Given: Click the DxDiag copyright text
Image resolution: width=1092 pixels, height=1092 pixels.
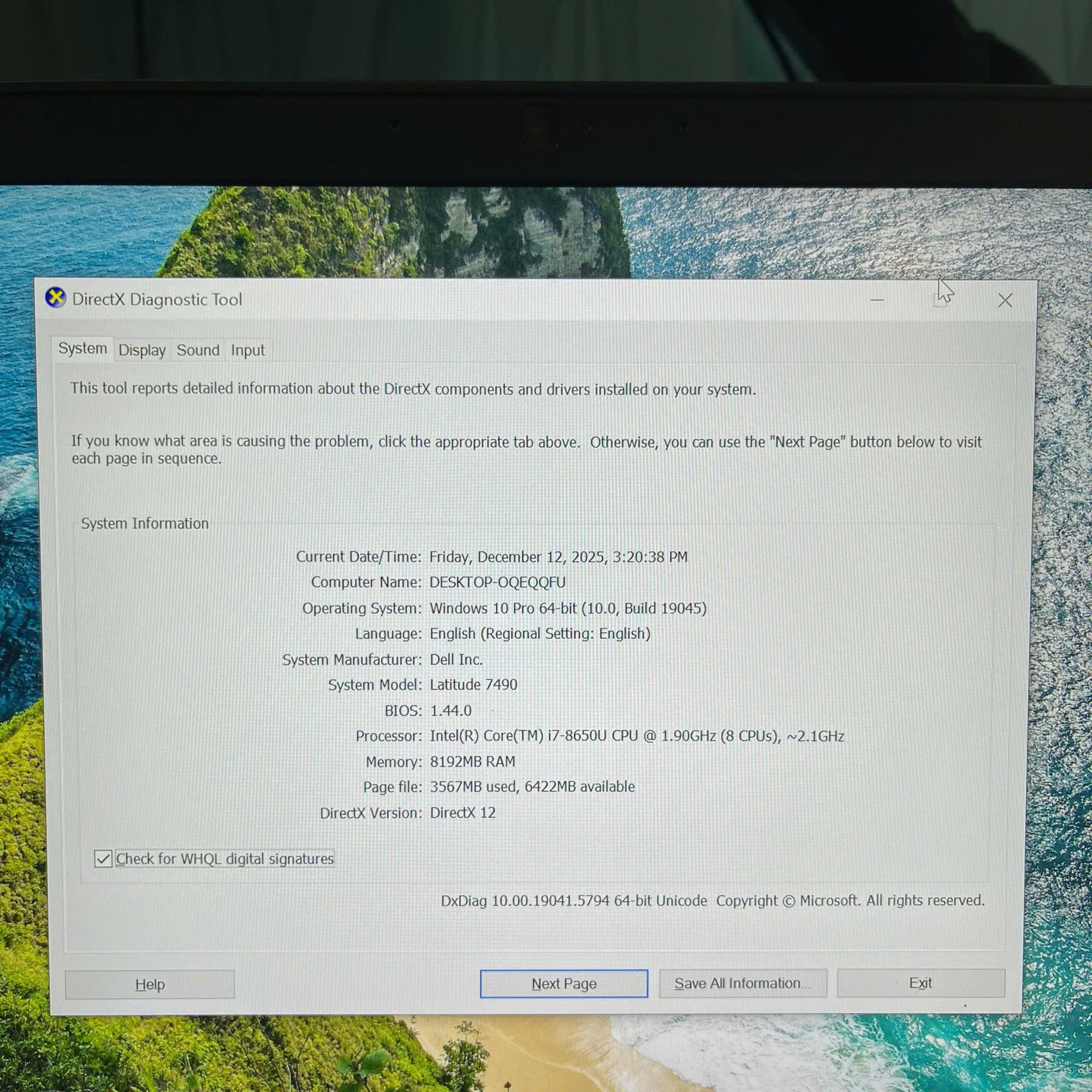Looking at the screenshot, I should coord(712,900).
